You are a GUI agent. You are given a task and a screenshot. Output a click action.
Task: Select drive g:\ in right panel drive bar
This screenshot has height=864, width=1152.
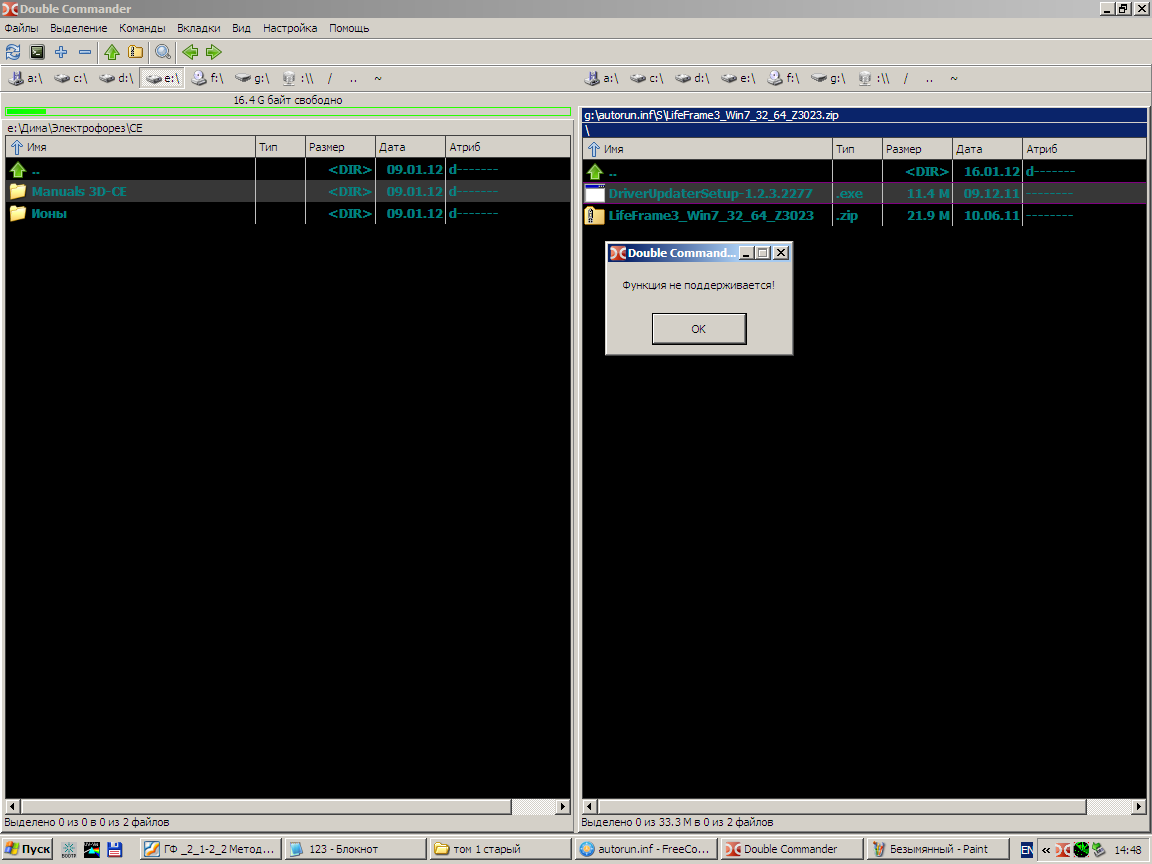[828, 78]
